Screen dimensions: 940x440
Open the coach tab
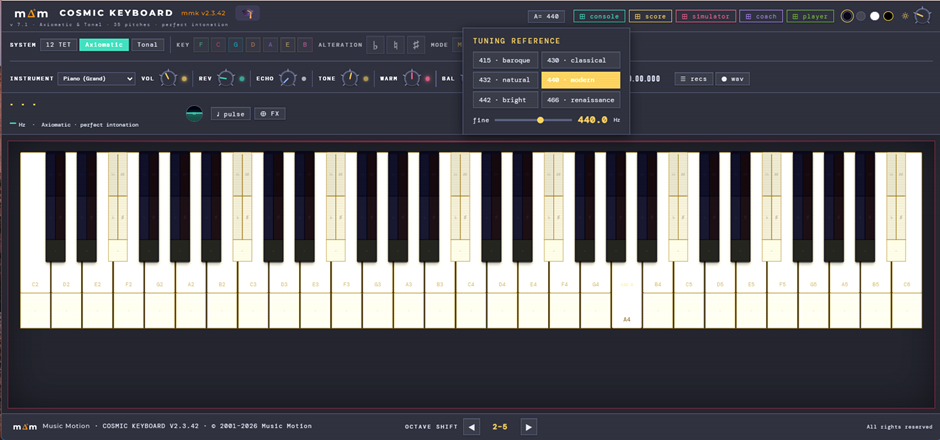pos(761,16)
